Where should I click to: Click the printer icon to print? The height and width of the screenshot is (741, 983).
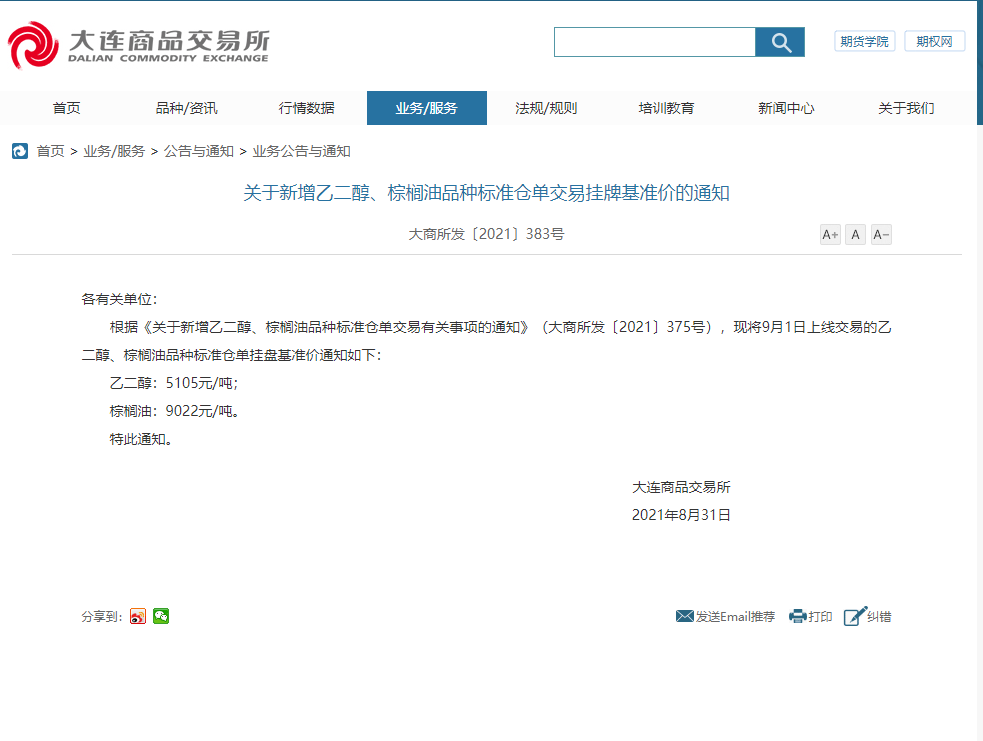[798, 616]
